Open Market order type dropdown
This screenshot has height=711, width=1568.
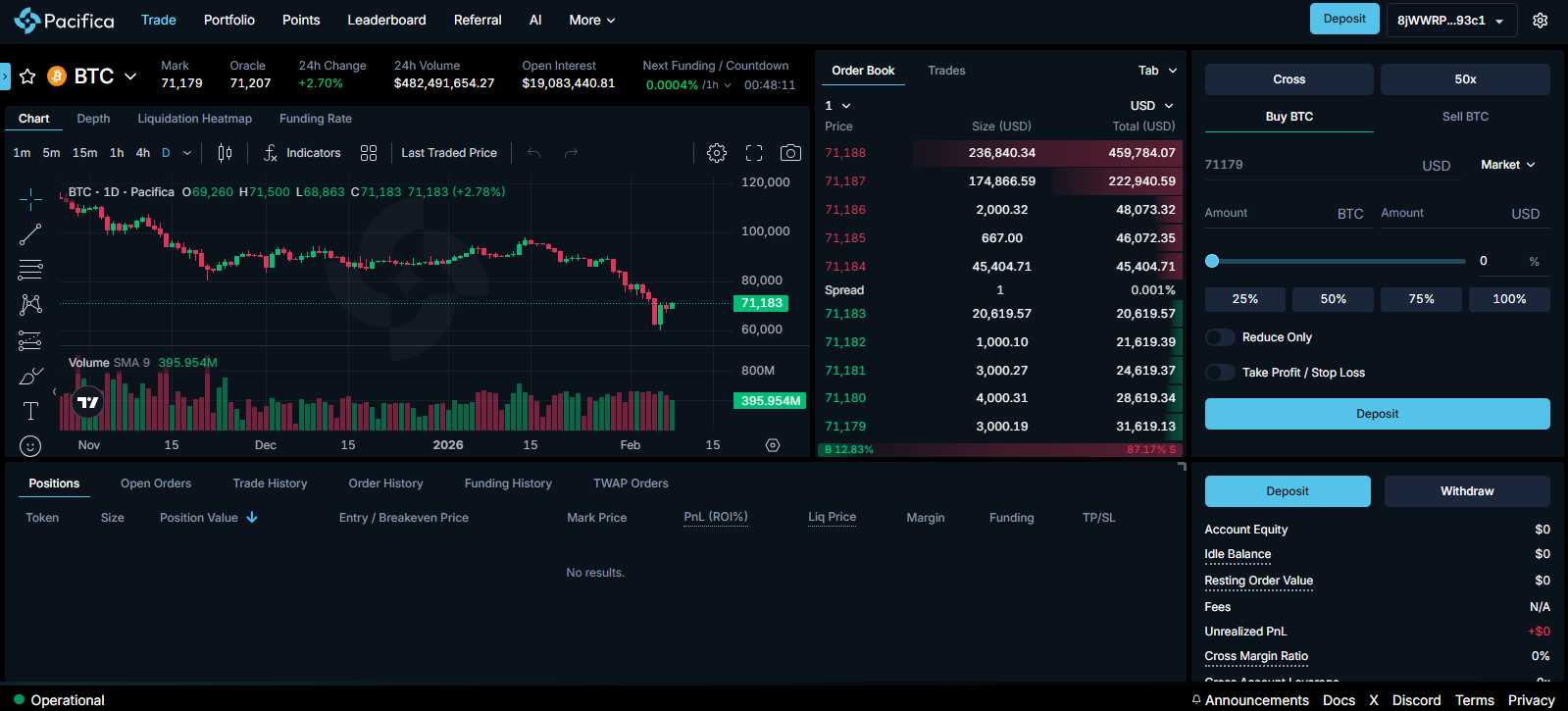[x=1508, y=165]
